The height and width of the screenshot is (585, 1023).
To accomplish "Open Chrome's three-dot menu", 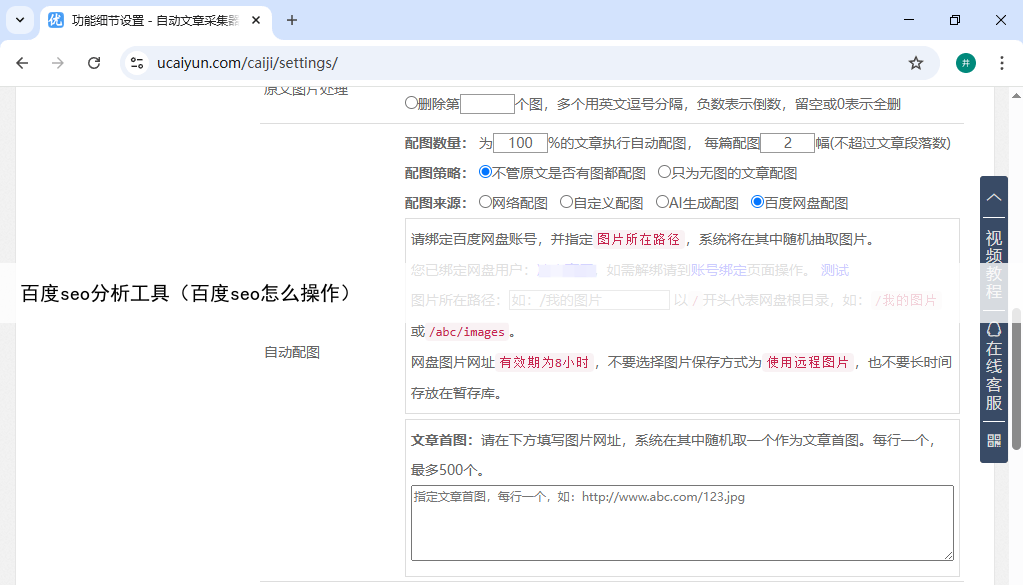I will (x=1001, y=63).
